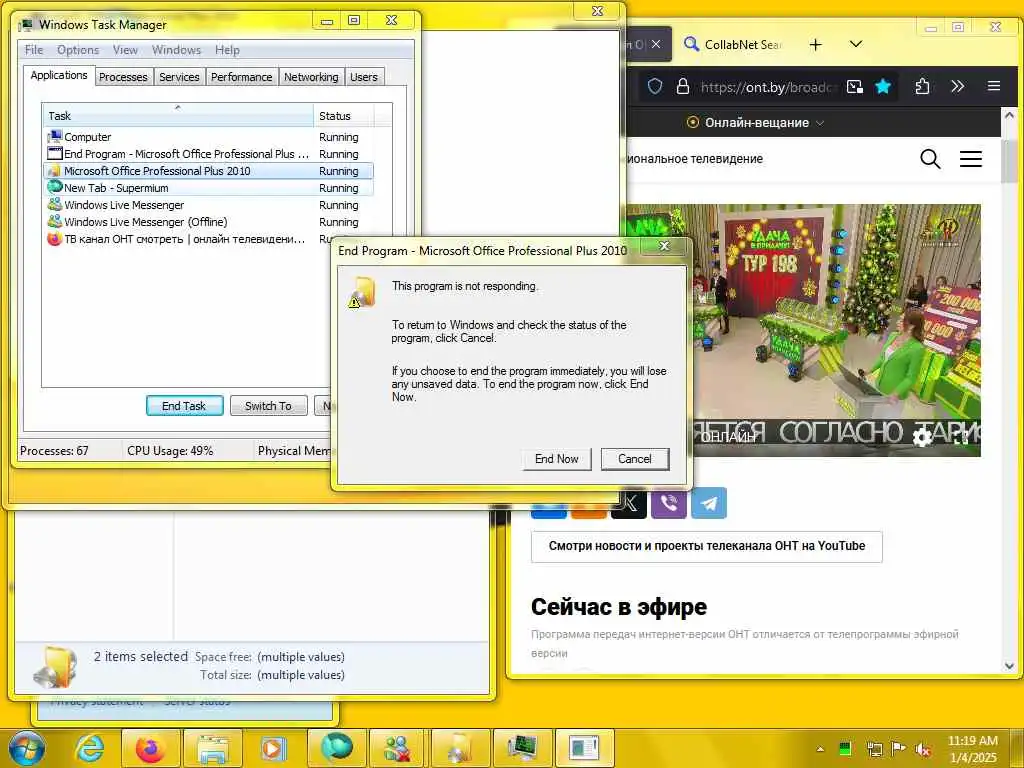Click Cancel in the End Program dialog

635,459
